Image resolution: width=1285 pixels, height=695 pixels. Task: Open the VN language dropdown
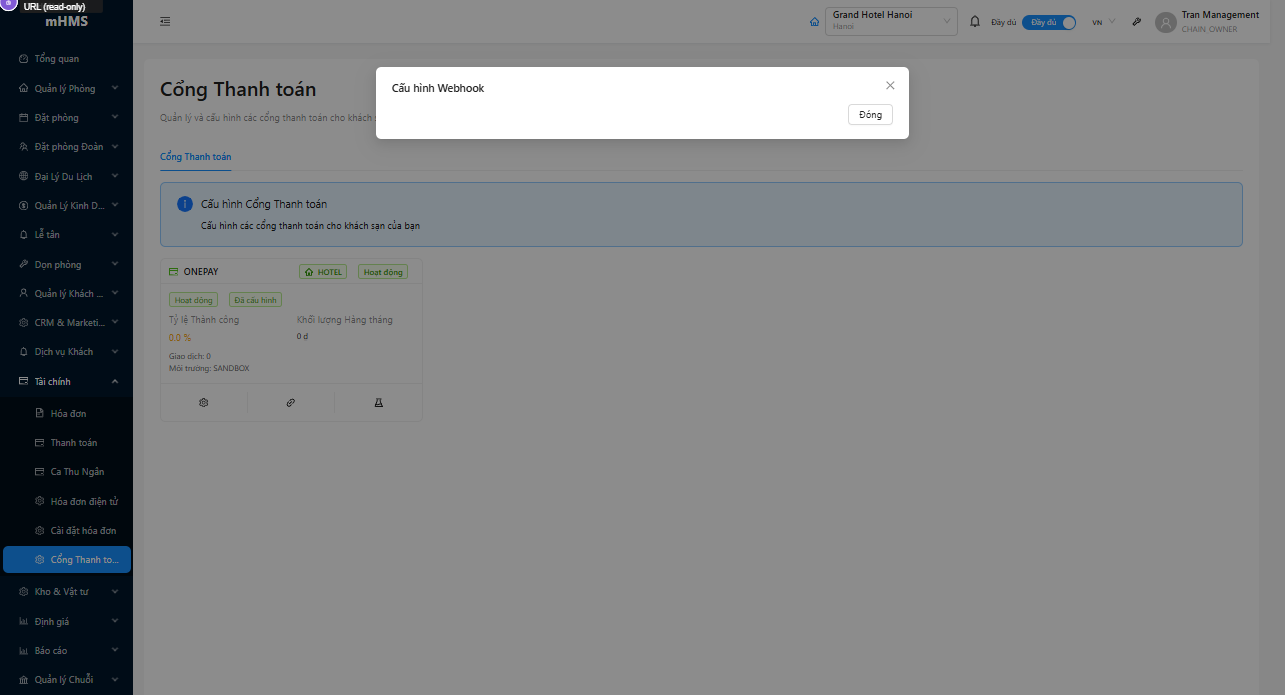[1100, 20]
